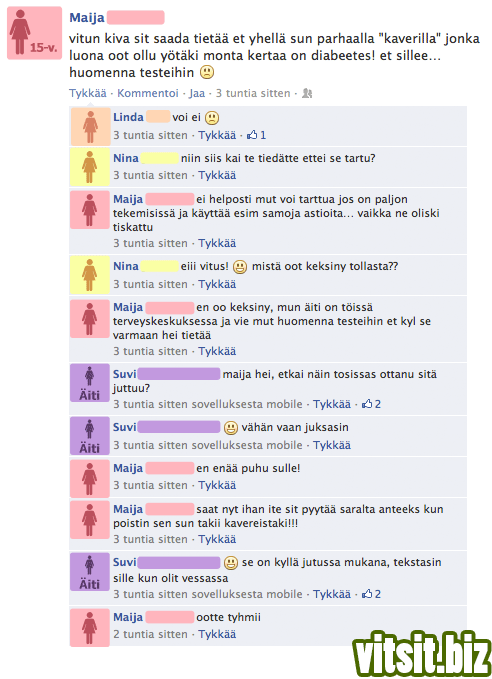Click Maija's pink avatar on the 'ootte tyhmii' comment
This screenshot has width=492, height=679.
(90, 627)
